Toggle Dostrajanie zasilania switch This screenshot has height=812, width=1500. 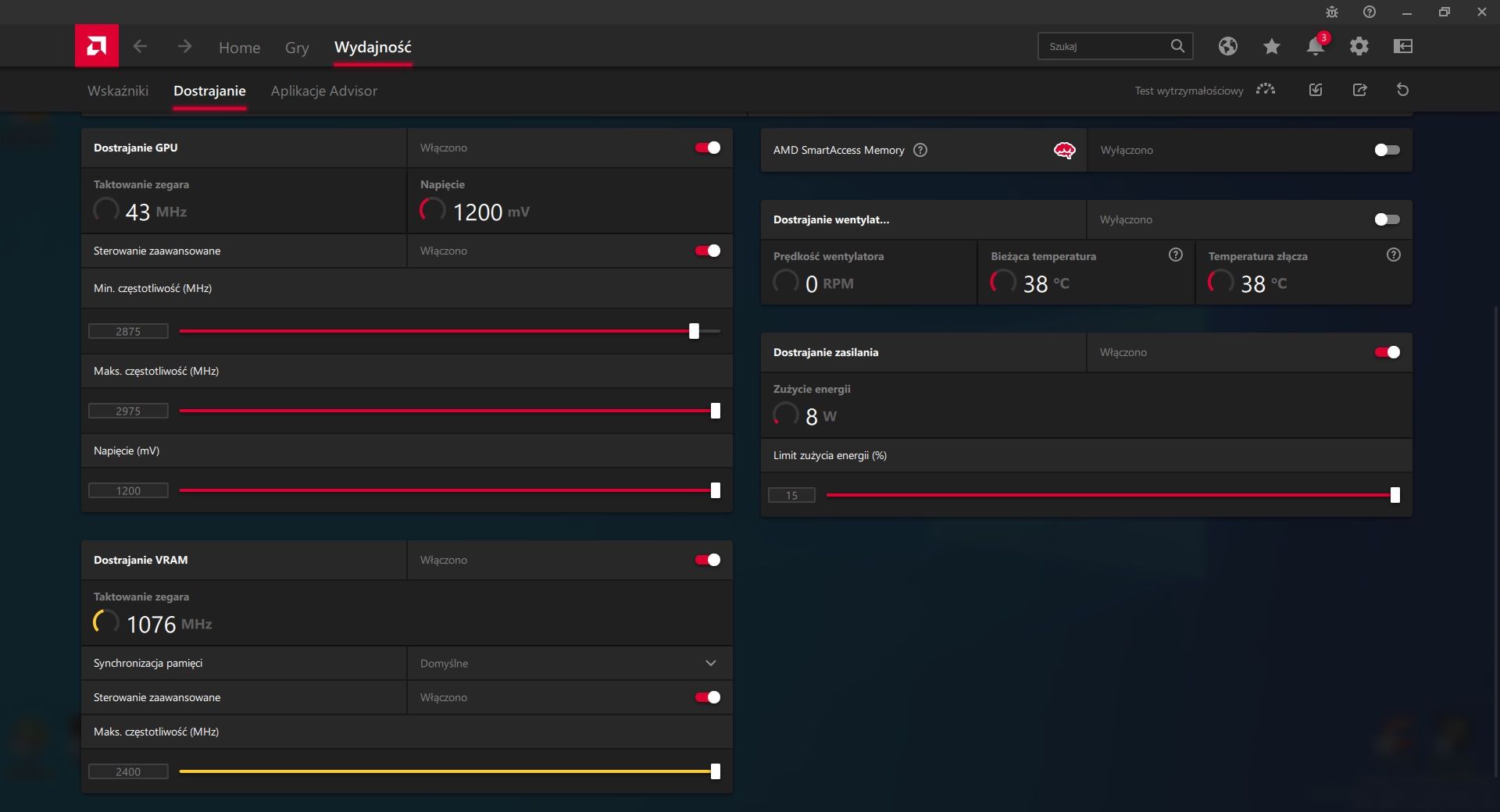pyautogui.click(x=1387, y=352)
